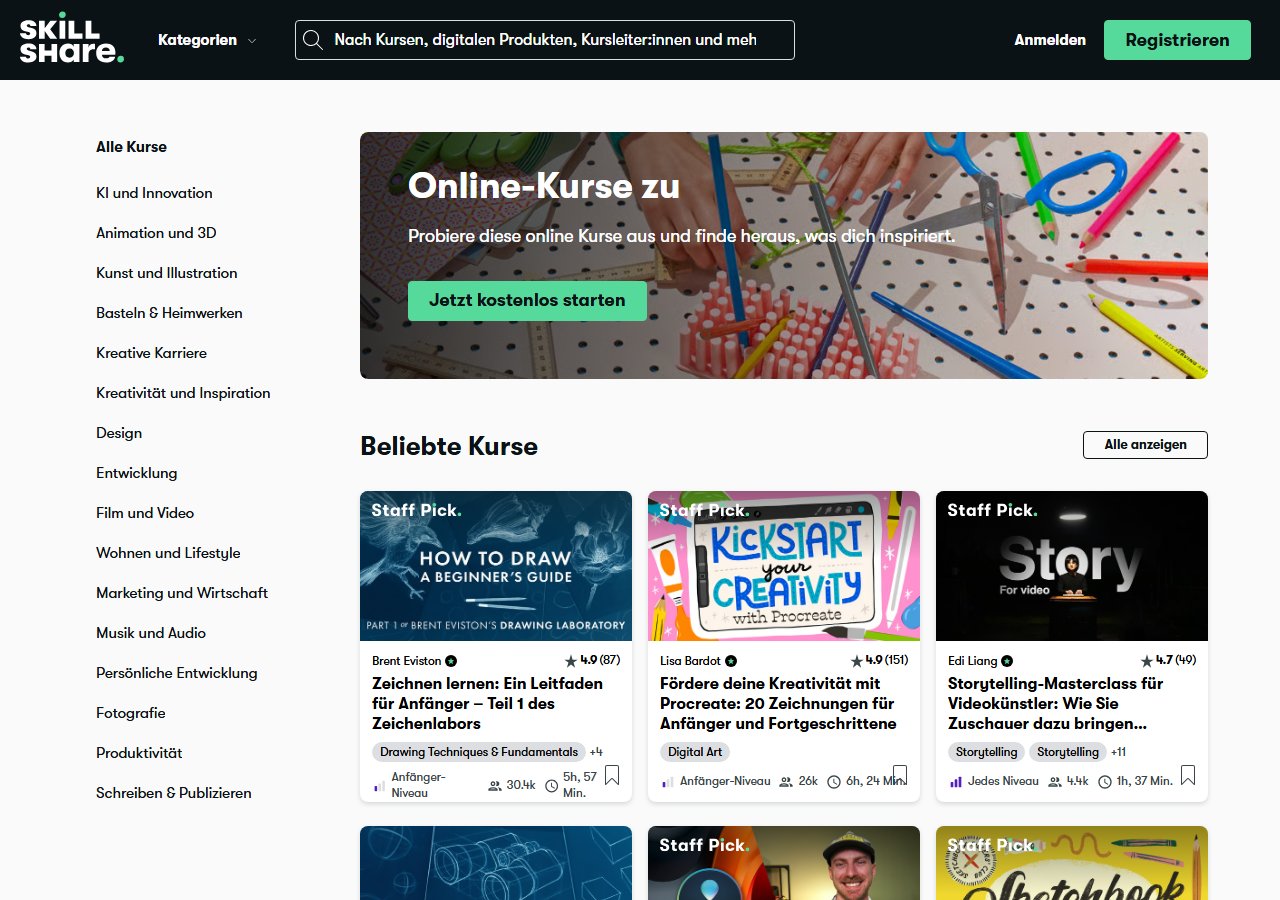1280x900 pixels.
Task: Open Kickstart your Creativity thumbnail
Action: pyautogui.click(x=784, y=566)
